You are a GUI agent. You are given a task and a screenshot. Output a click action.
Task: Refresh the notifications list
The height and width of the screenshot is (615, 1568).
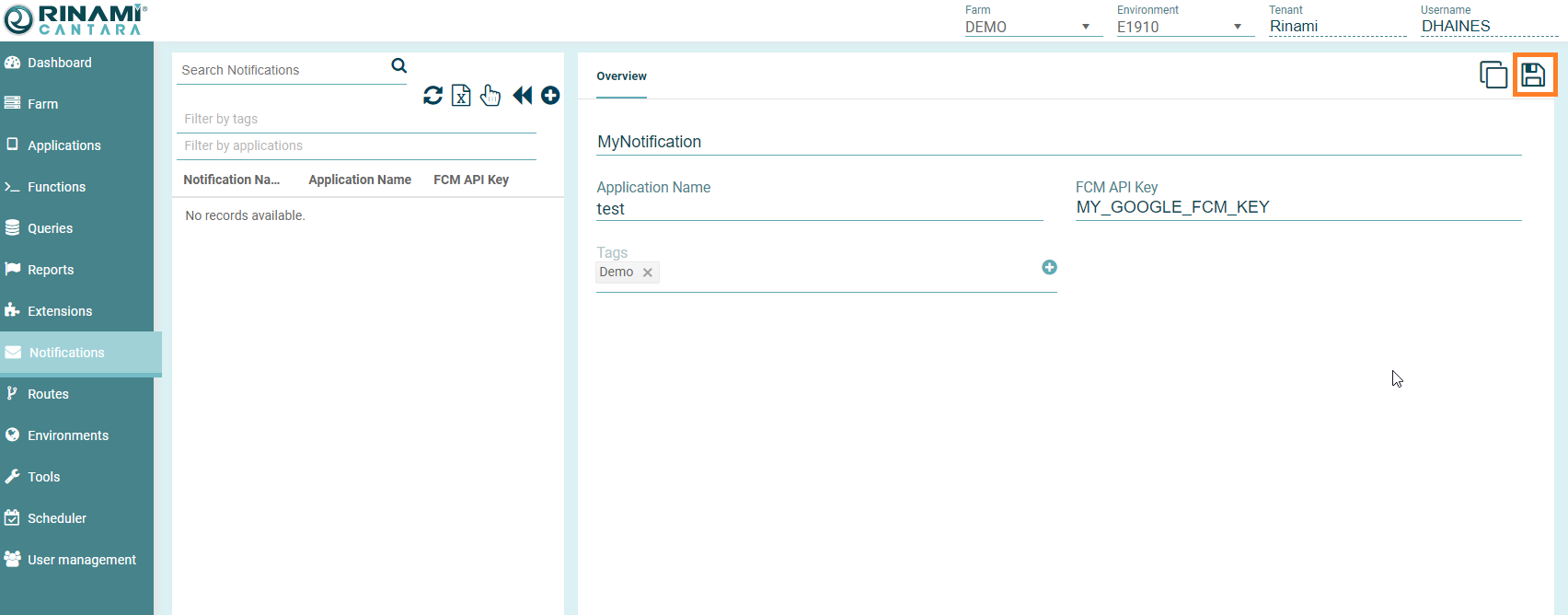point(432,95)
